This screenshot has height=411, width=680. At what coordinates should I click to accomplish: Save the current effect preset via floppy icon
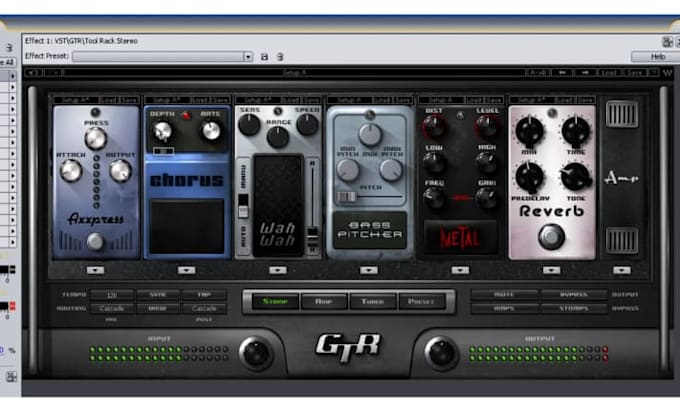[264, 57]
